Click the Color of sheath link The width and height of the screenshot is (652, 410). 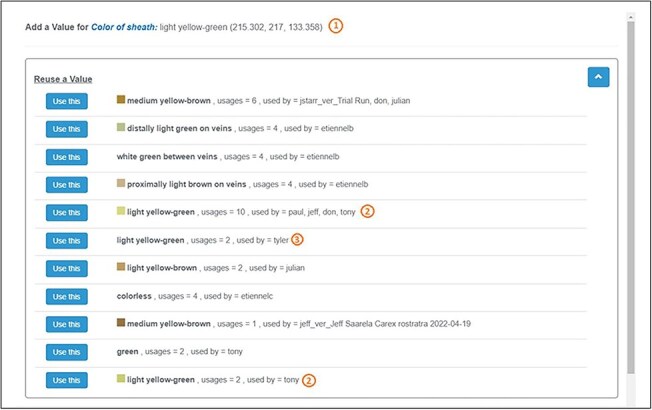tap(124, 27)
